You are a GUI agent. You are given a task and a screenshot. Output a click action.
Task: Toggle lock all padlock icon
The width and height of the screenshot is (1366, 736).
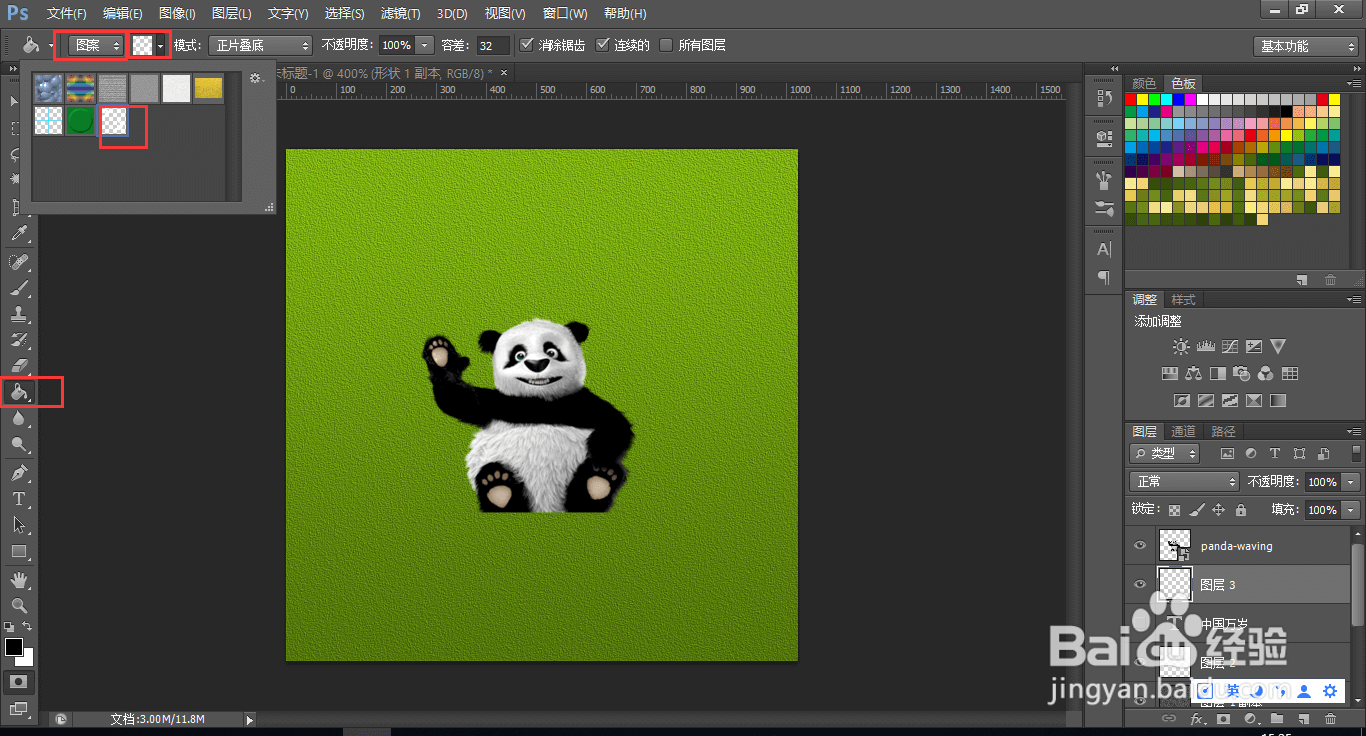pos(1241,510)
